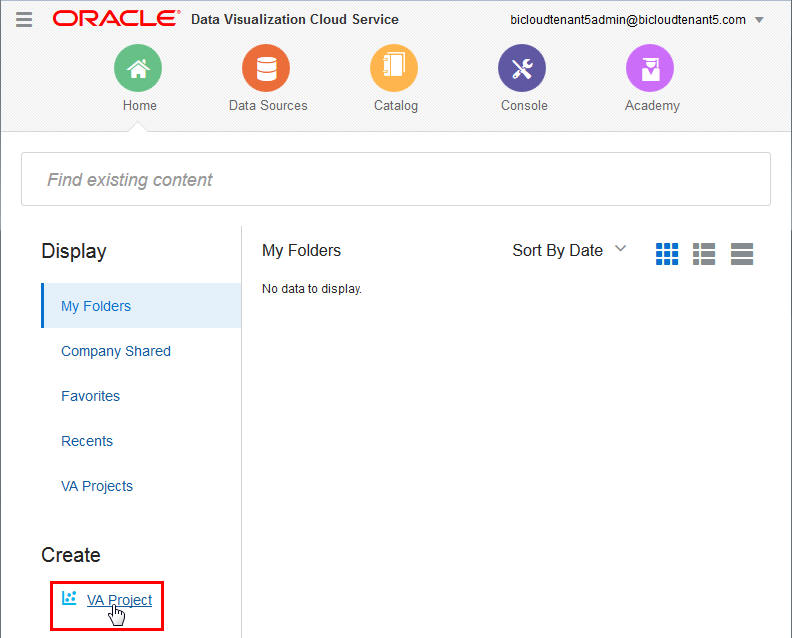Open the hamburger navigation menu
This screenshot has width=792, height=638.
[24, 19]
